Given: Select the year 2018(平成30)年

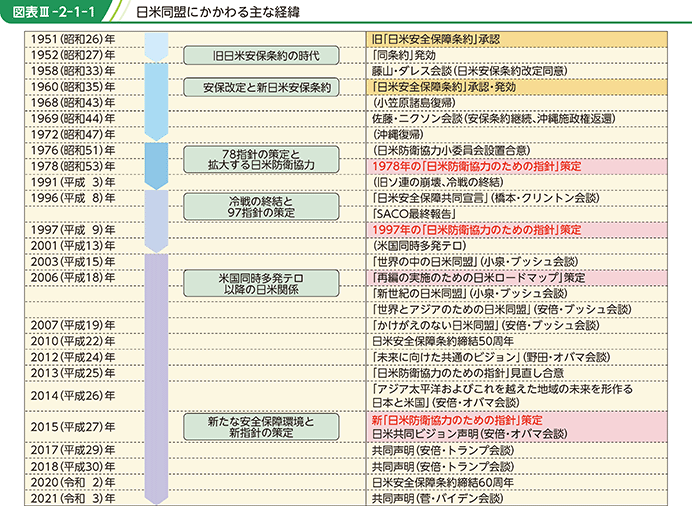Looking at the screenshot, I should coord(73,466).
